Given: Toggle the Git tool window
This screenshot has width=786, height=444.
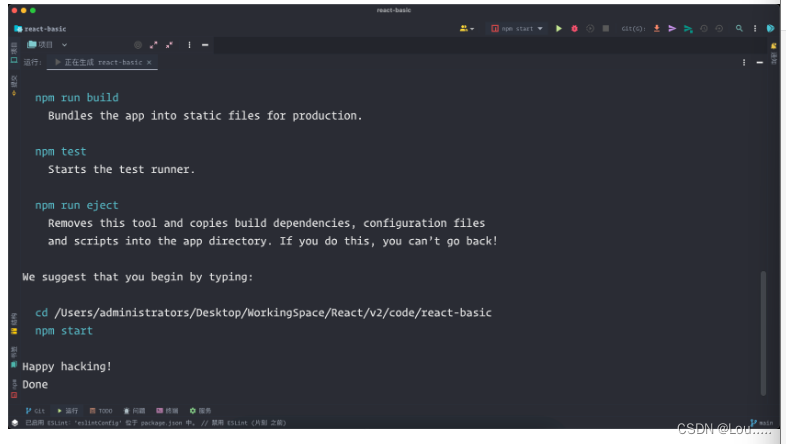Looking at the screenshot, I should point(35,410).
